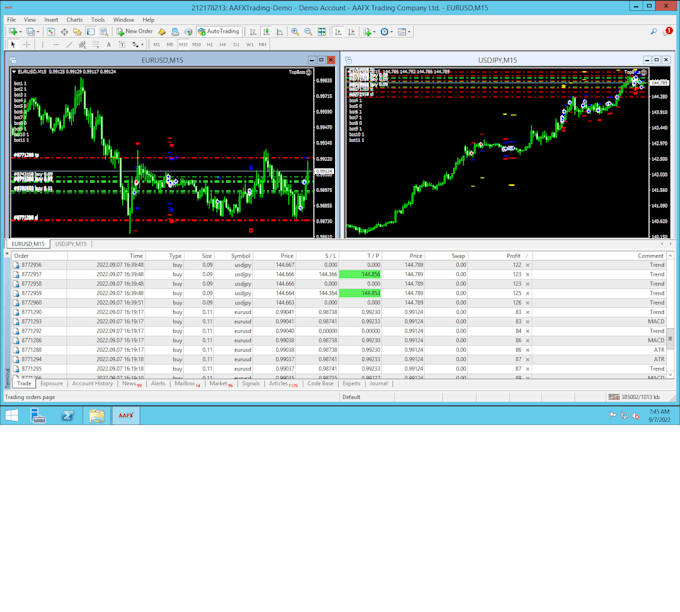The height and width of the screenshot is (612, 680).
Task: Expand the Profiles dropdown arrow
Action: 38,32
